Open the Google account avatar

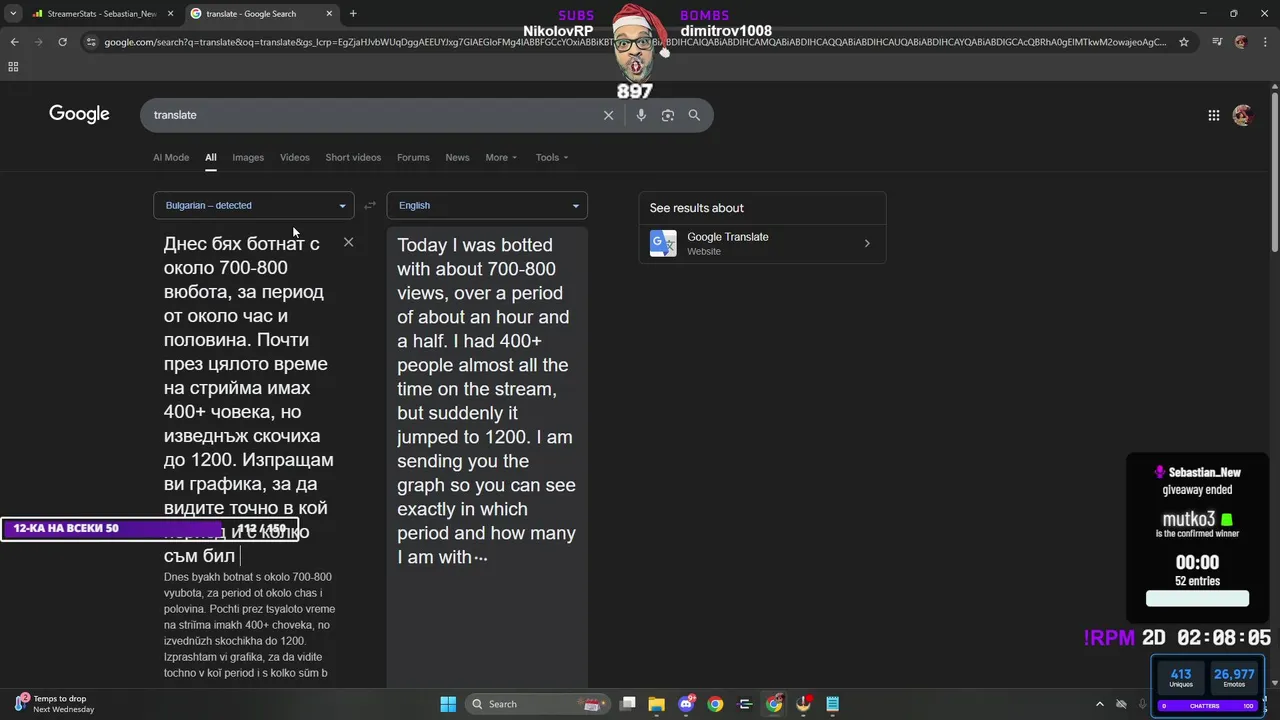point(1243,115)
